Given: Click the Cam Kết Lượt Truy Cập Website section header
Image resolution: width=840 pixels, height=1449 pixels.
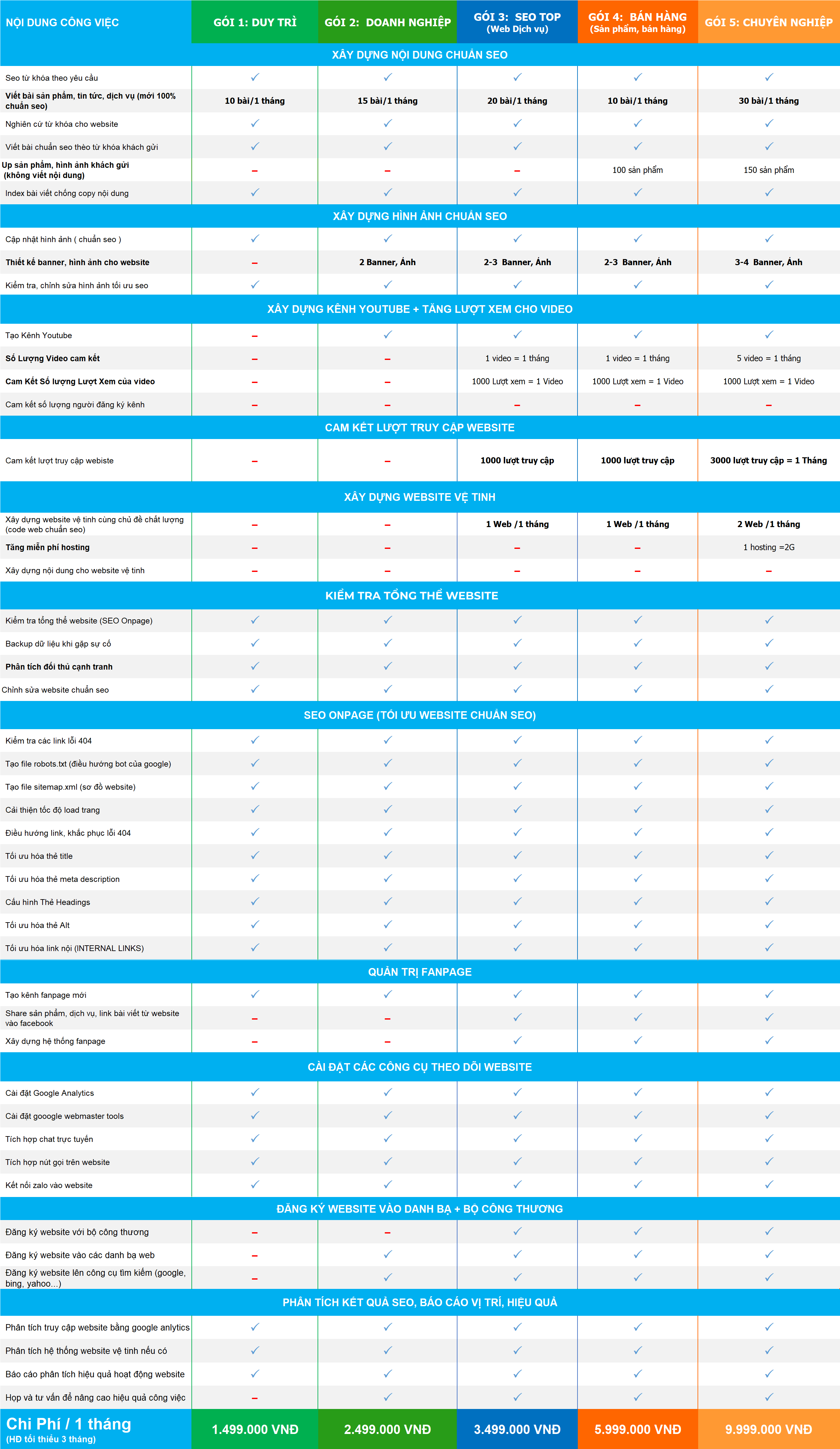Looking at the screenshot, I should pos(420,427).
